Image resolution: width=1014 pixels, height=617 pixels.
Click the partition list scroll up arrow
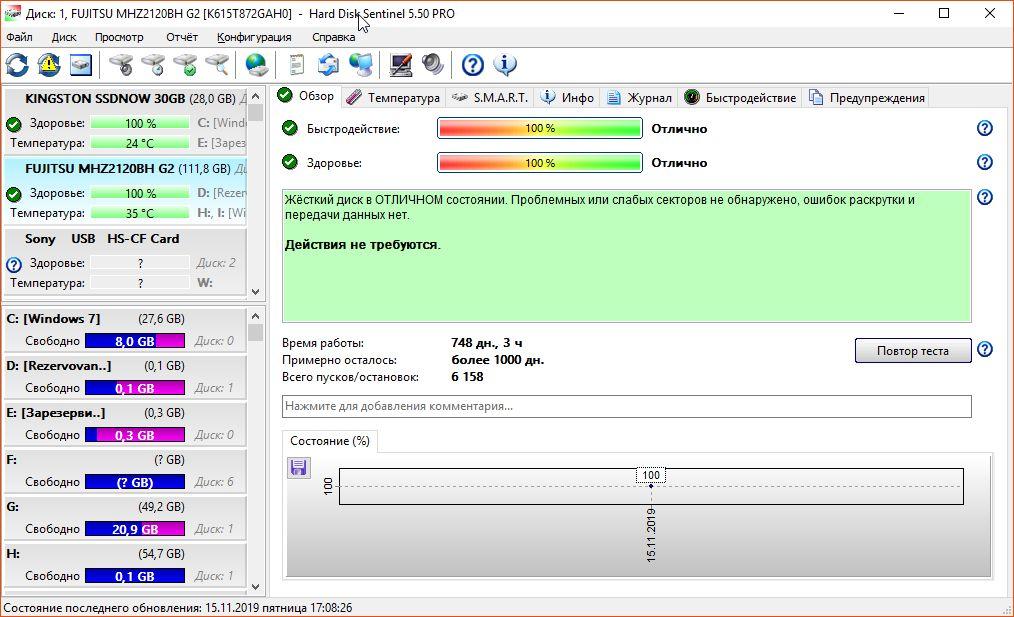[255, 316]
